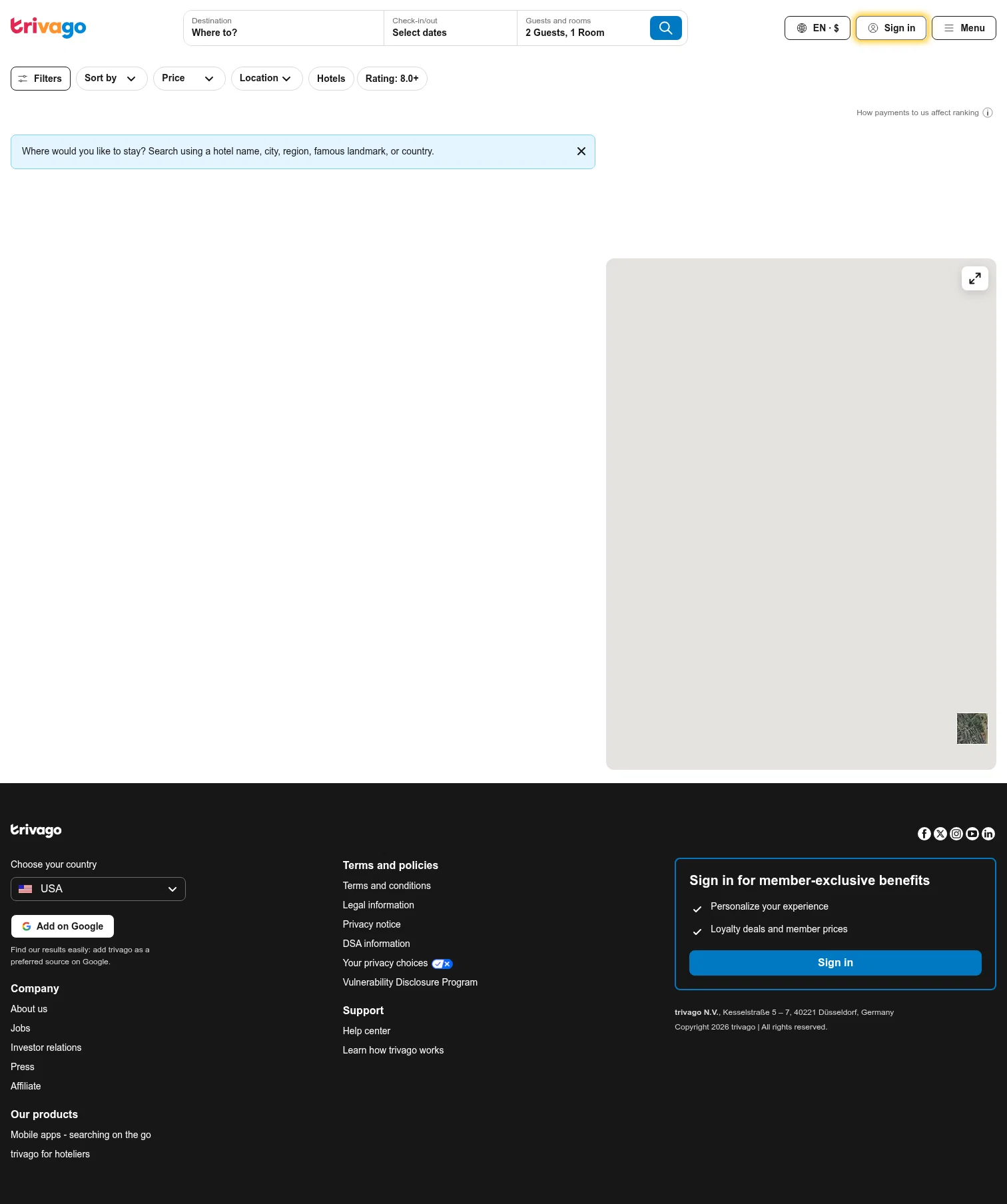Viewport: 1007px width, 1204px height.
Task: Open Learn how trivago works link
Action: (393, 1050)
